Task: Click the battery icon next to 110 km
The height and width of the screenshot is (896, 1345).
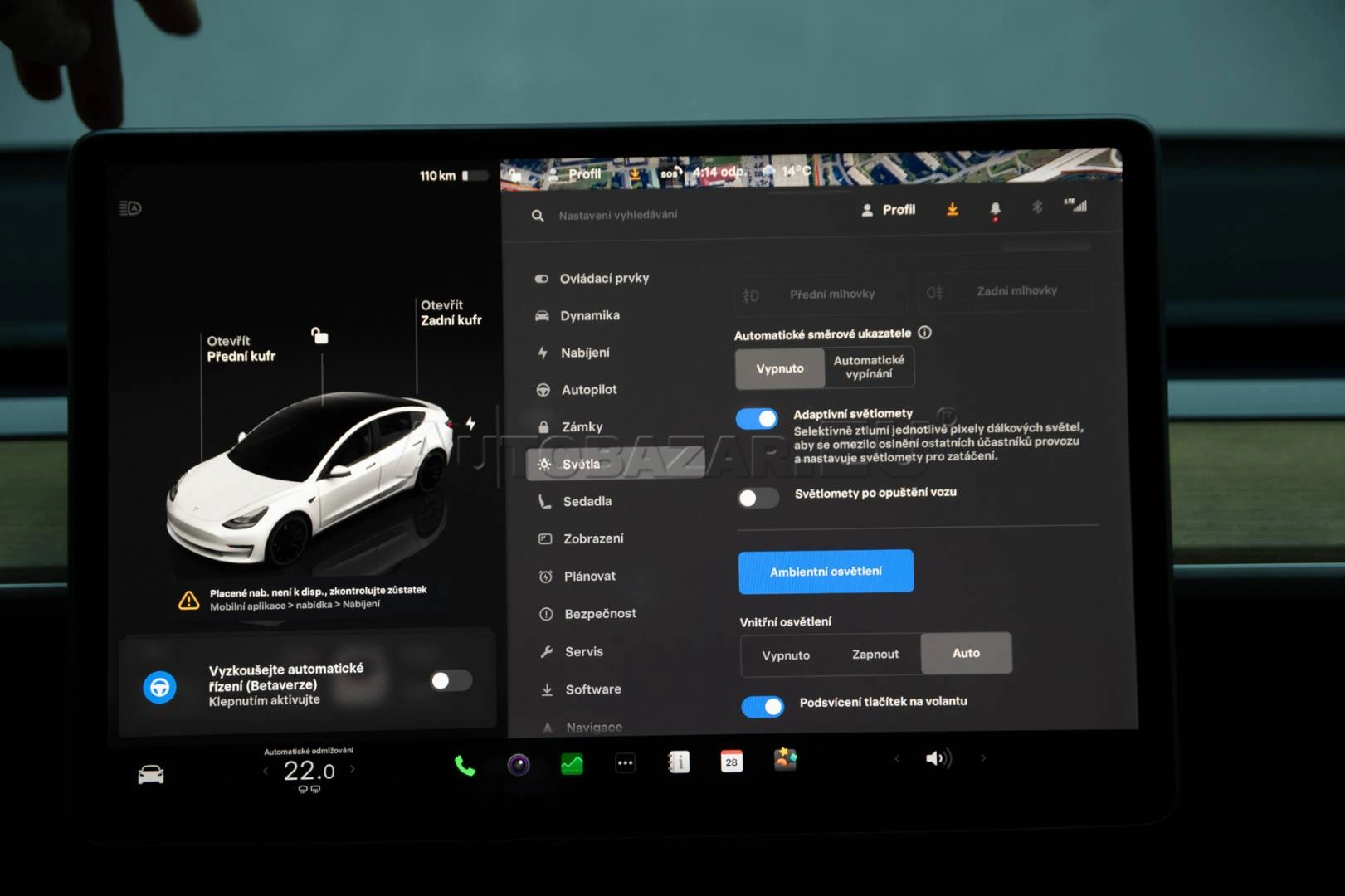Action: pyautogui.click(x=475, y=175)
